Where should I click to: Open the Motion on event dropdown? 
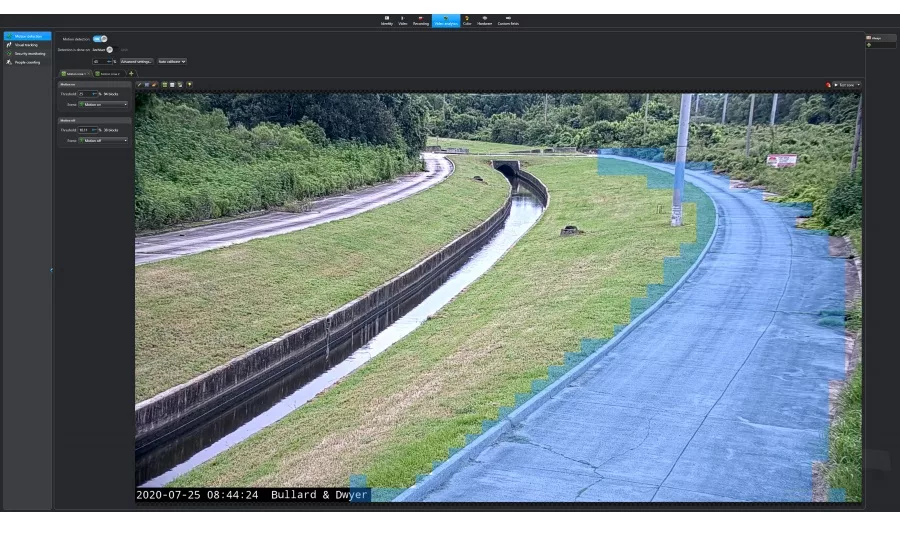(104, 104)
